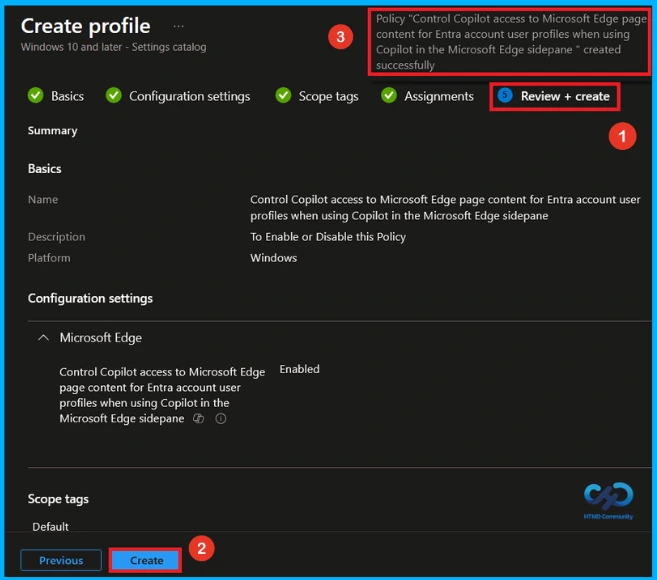Open the ellipsis menu beside Create profile
The width and height of the screenshot is (657, 580).
[x=178, y=26]
